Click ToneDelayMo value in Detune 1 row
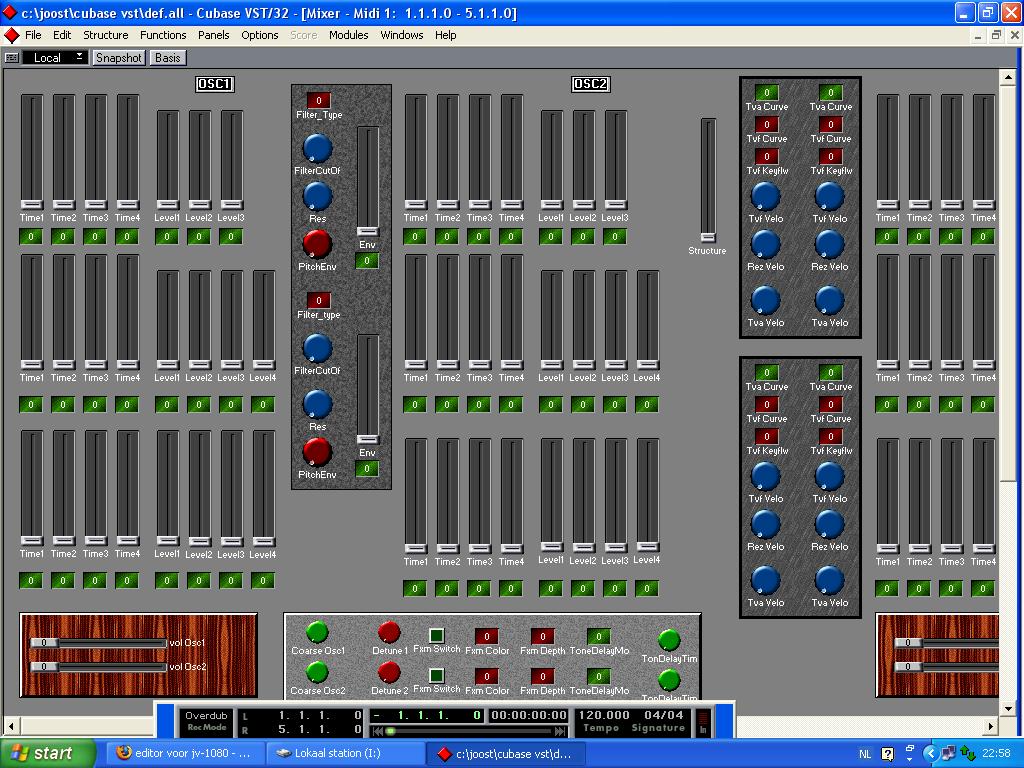The image size is (1024, 768). pos(599,637)
